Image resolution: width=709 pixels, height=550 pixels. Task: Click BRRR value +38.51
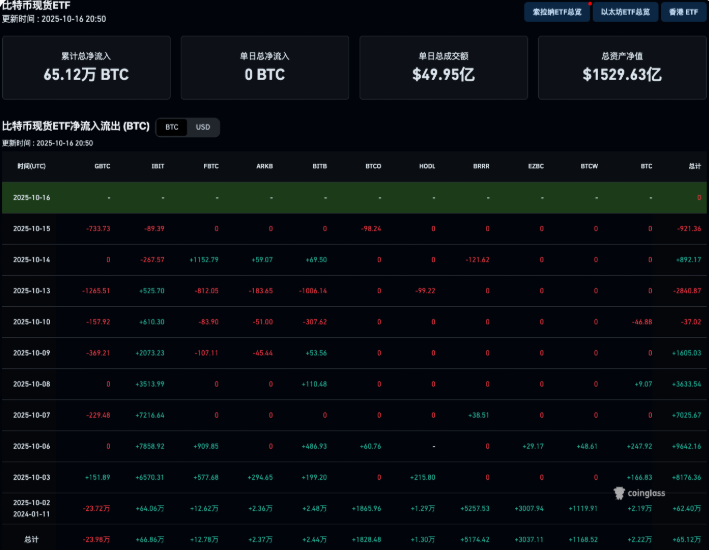479,415
